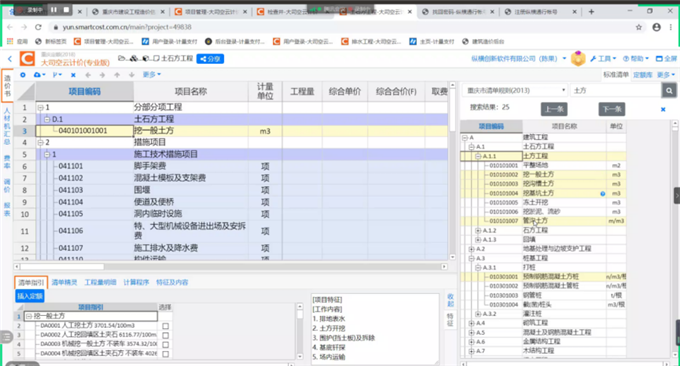Select the 010301001 预制钢筋混凝土方桩 row
Viewport: 680px width, 366px height.
[543, 276]
